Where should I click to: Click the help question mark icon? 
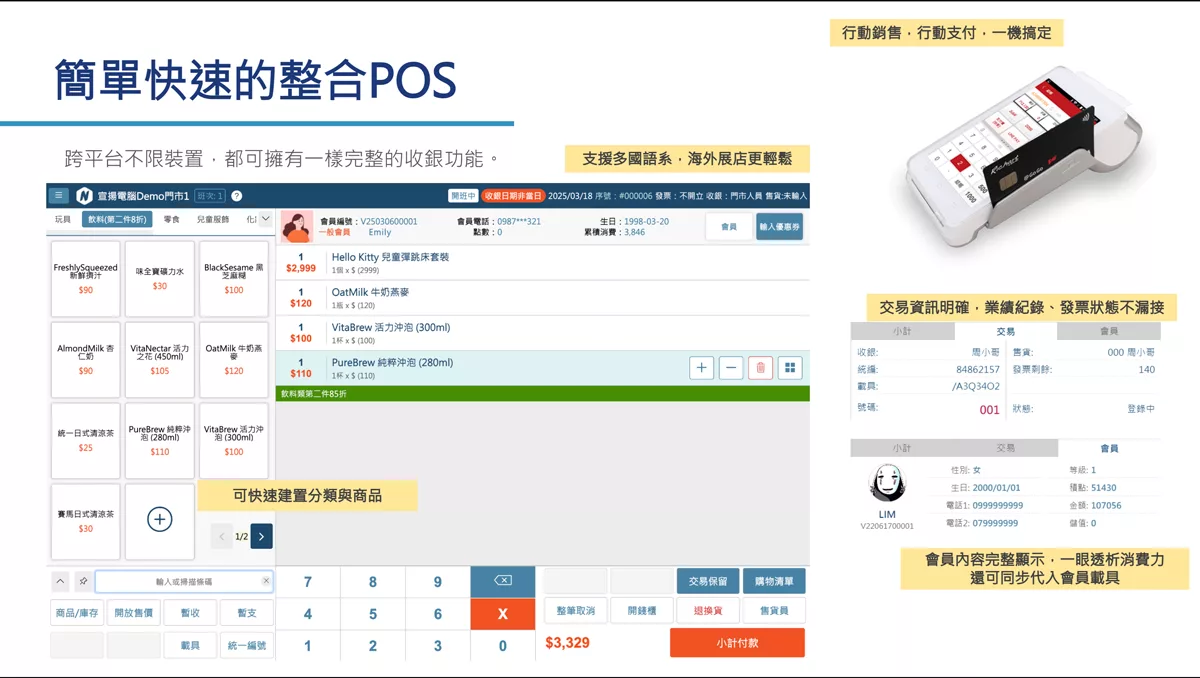(x=237, y=196)
